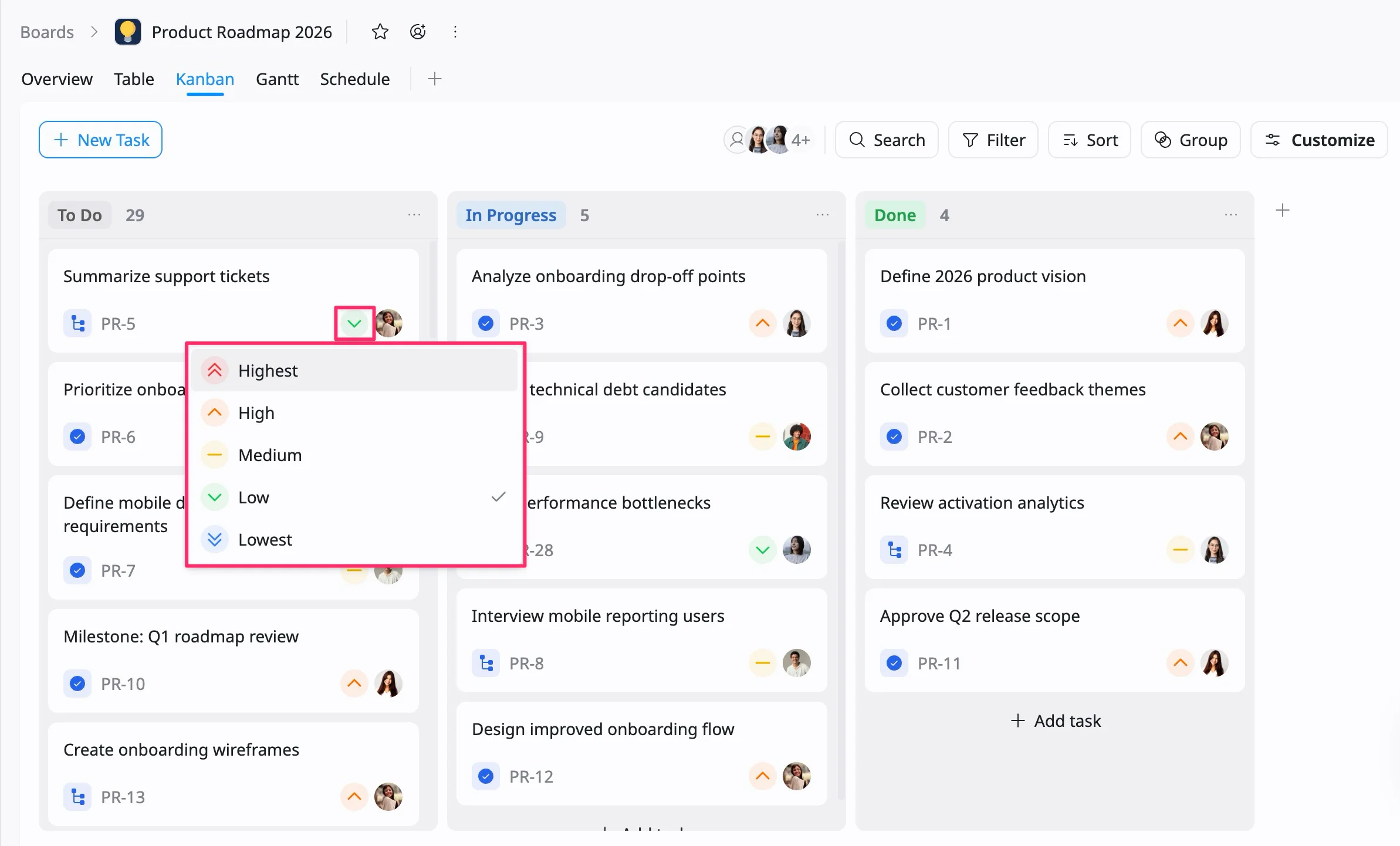Open the To Do column options menu
Screen dimensions: 1400x846
(414, 215)
